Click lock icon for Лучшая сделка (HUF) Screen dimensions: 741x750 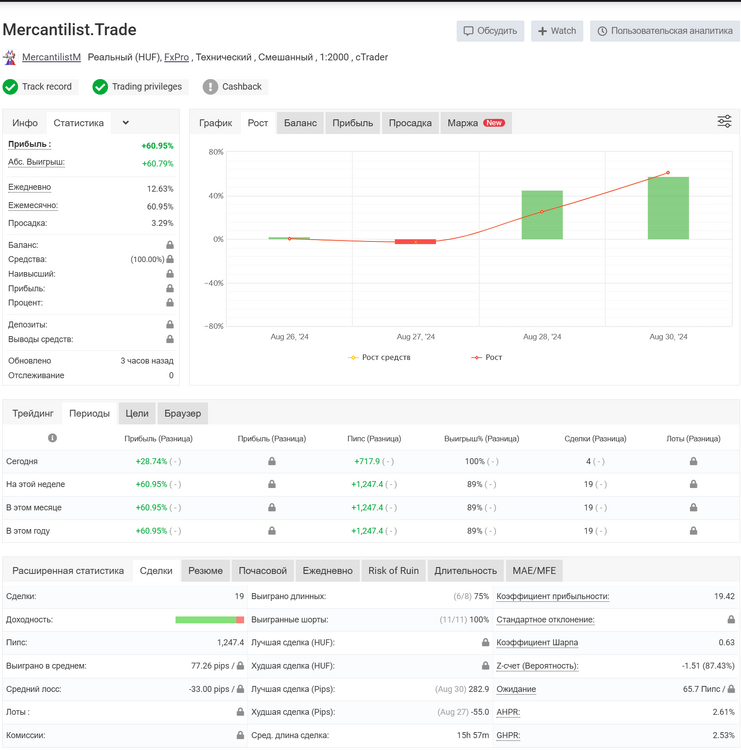click(x=486, y=642)
